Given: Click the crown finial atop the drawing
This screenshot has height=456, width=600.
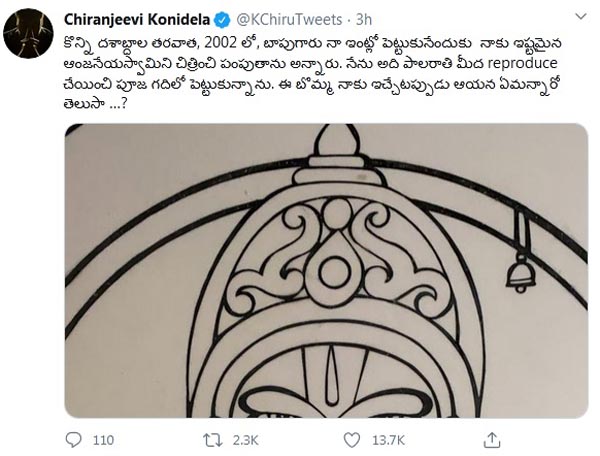Looking at the screenshot, I should click(337, 142).
